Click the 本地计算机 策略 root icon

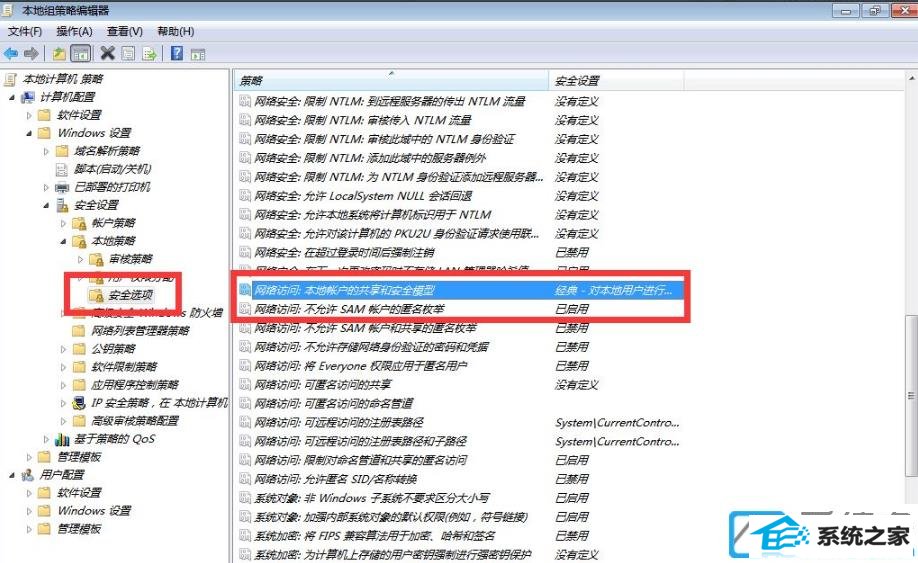(10, 79)
